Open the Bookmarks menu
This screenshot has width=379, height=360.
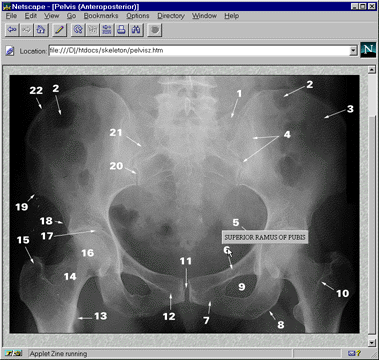point(101,16)
